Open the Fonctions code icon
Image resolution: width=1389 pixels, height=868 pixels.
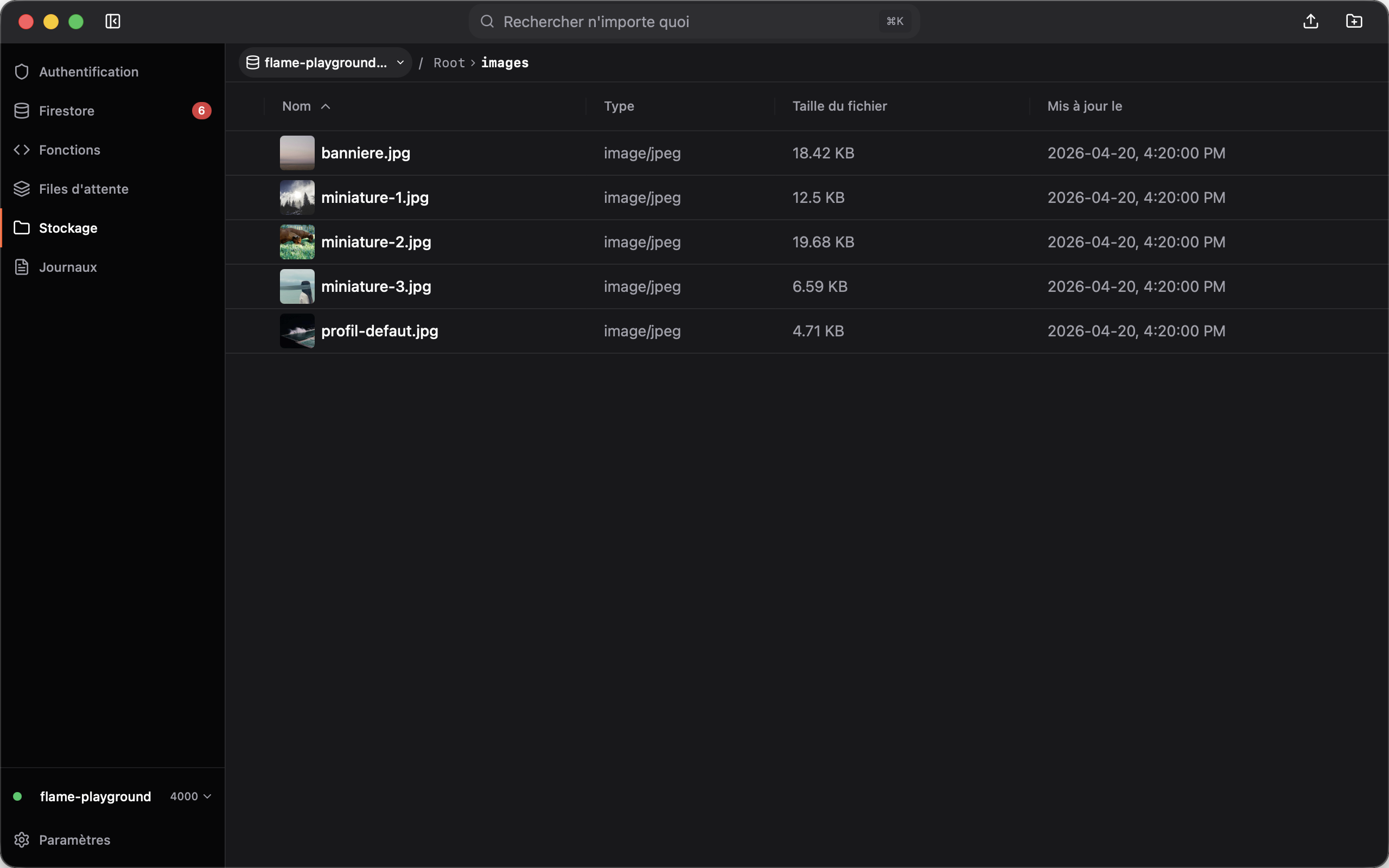pyautogui.click(x=22, y=150)
